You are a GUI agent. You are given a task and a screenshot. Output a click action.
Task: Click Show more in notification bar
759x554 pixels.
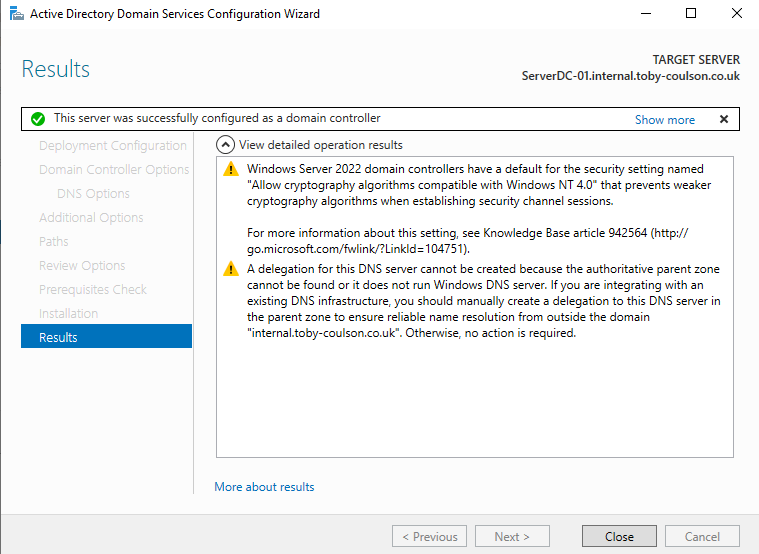tap(664, 119)
